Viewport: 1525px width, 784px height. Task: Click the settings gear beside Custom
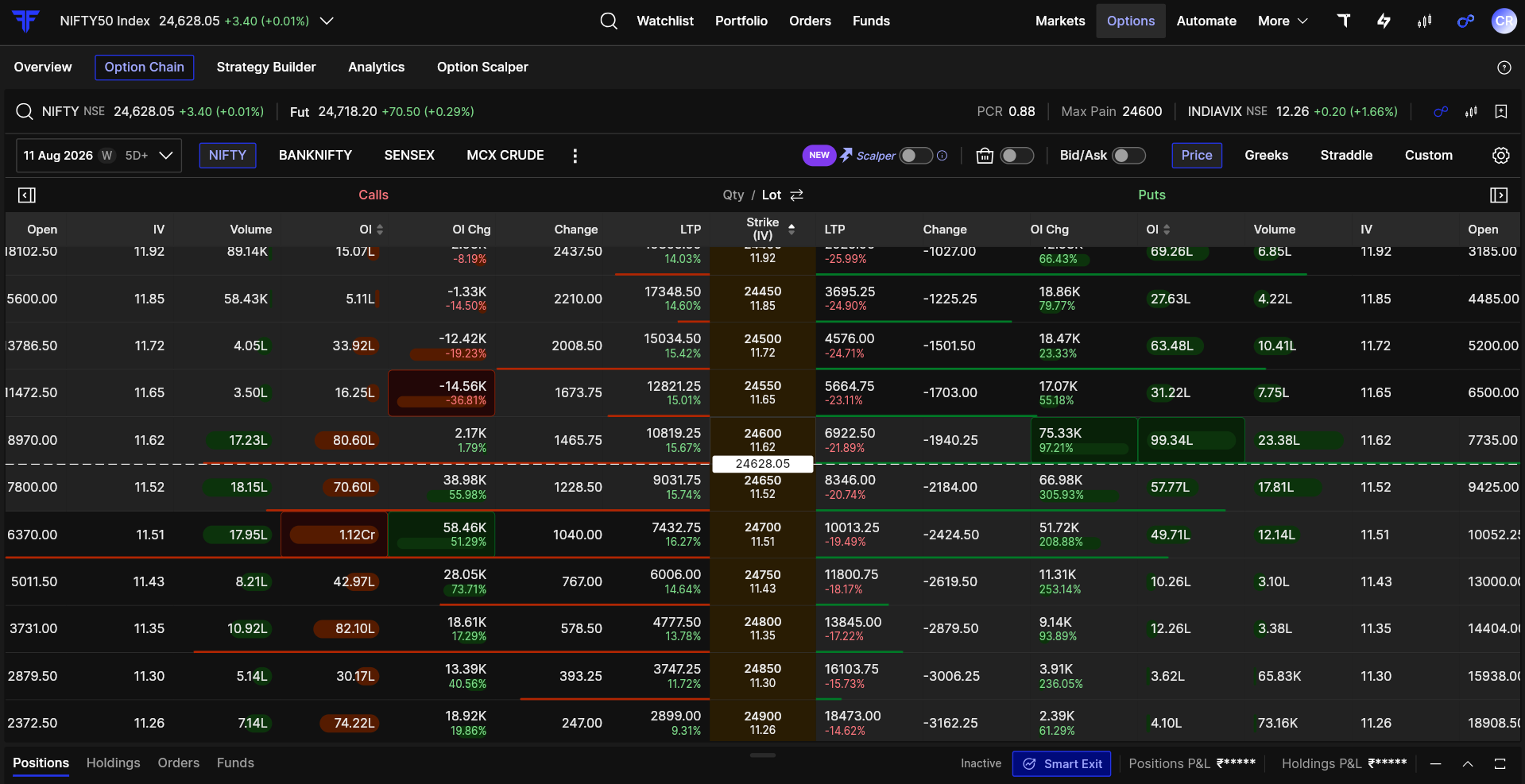pos(1500,156)
